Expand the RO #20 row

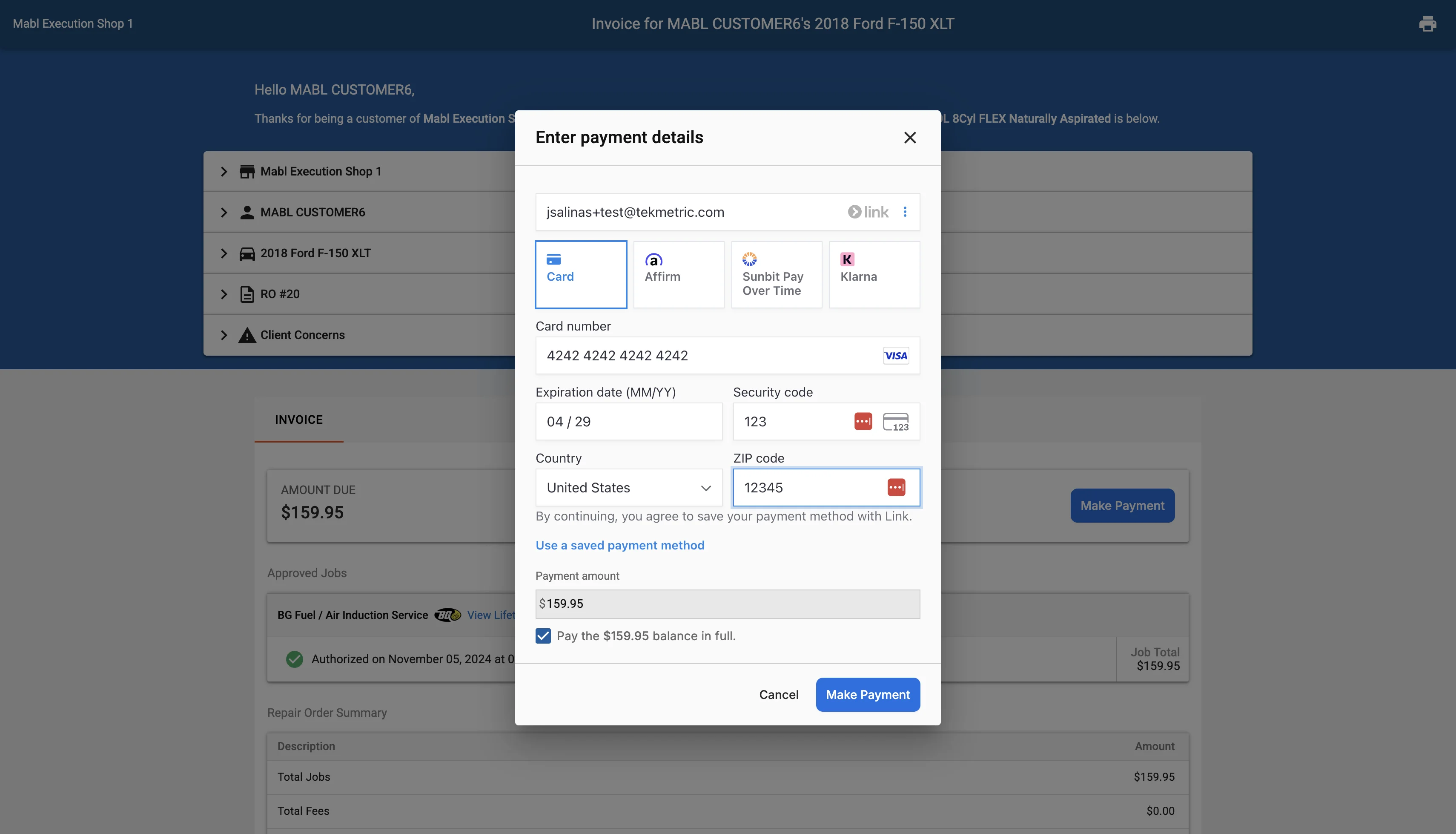[224, 294]
